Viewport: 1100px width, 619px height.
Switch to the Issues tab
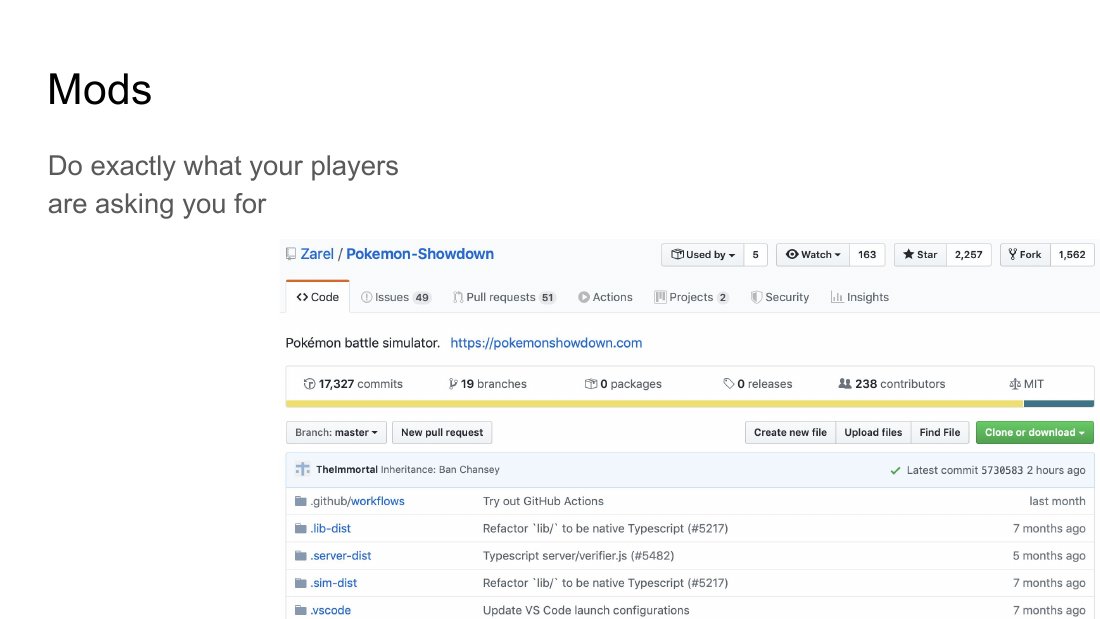(x=395, y=298)
